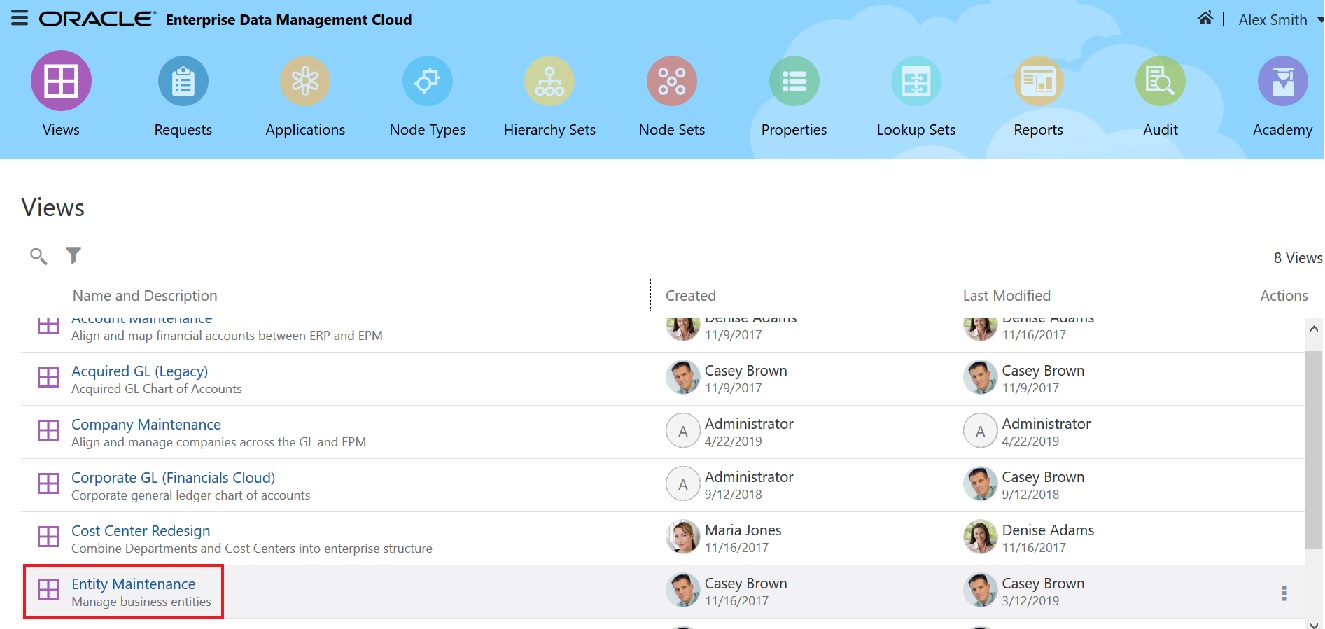
Task: Open the navigation hamburger menu
Action: click(19, 17)
